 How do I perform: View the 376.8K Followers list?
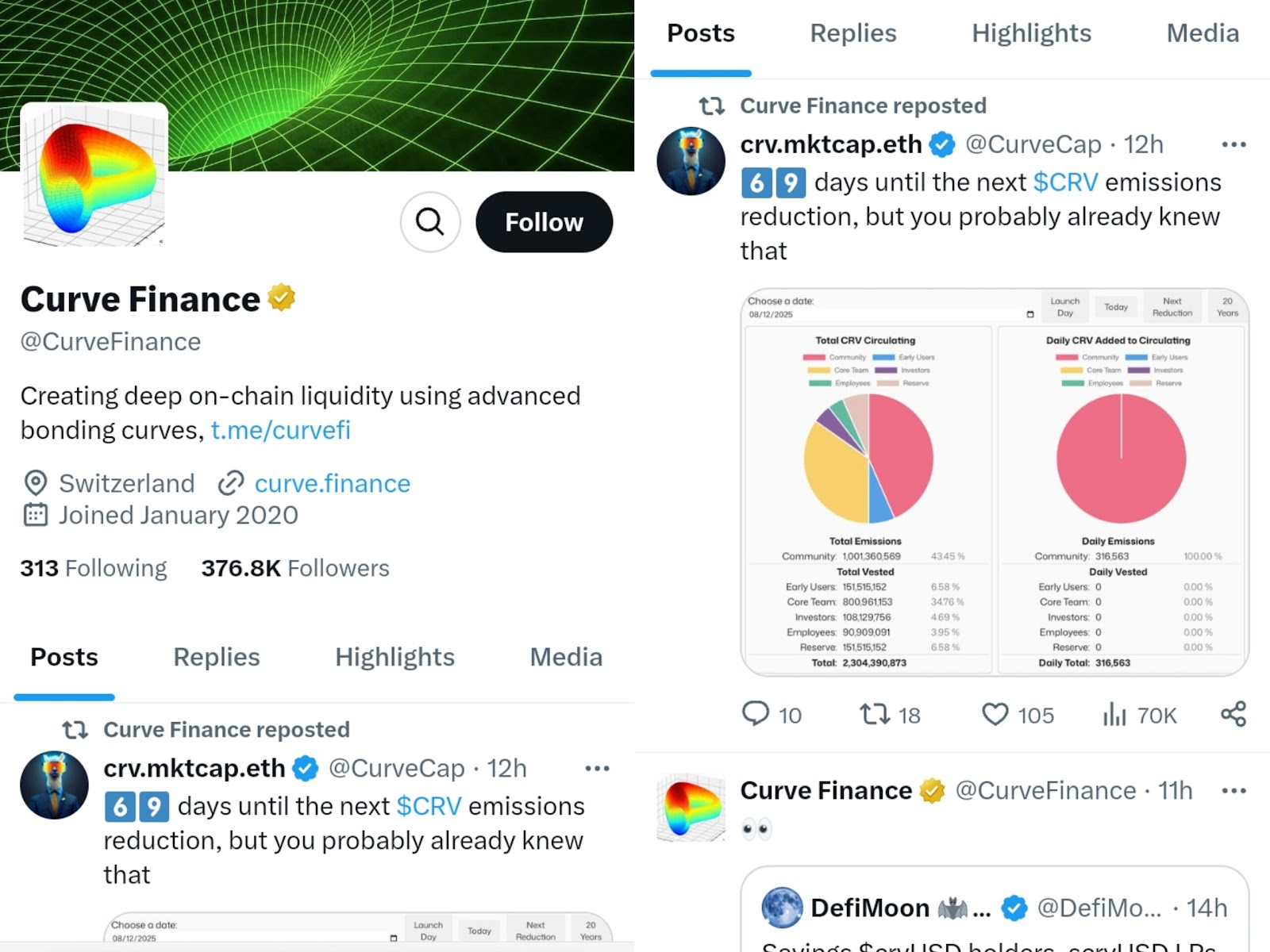coord(295,568)
